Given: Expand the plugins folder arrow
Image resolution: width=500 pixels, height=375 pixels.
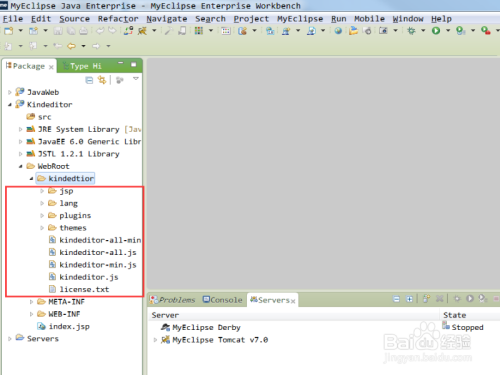Looking at the screenshot, I should click(x=42, y=216).
